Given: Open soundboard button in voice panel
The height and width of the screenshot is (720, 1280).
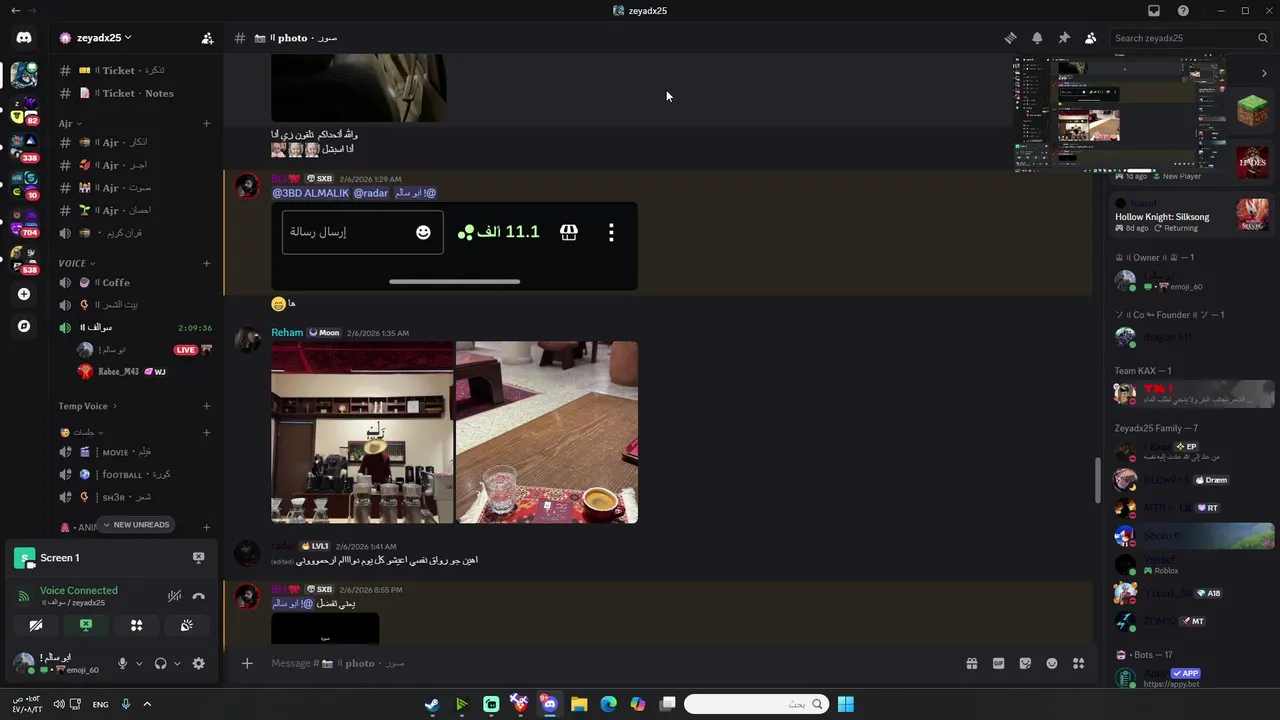Looking at the screenshot, I should click(x=186, y=626).
